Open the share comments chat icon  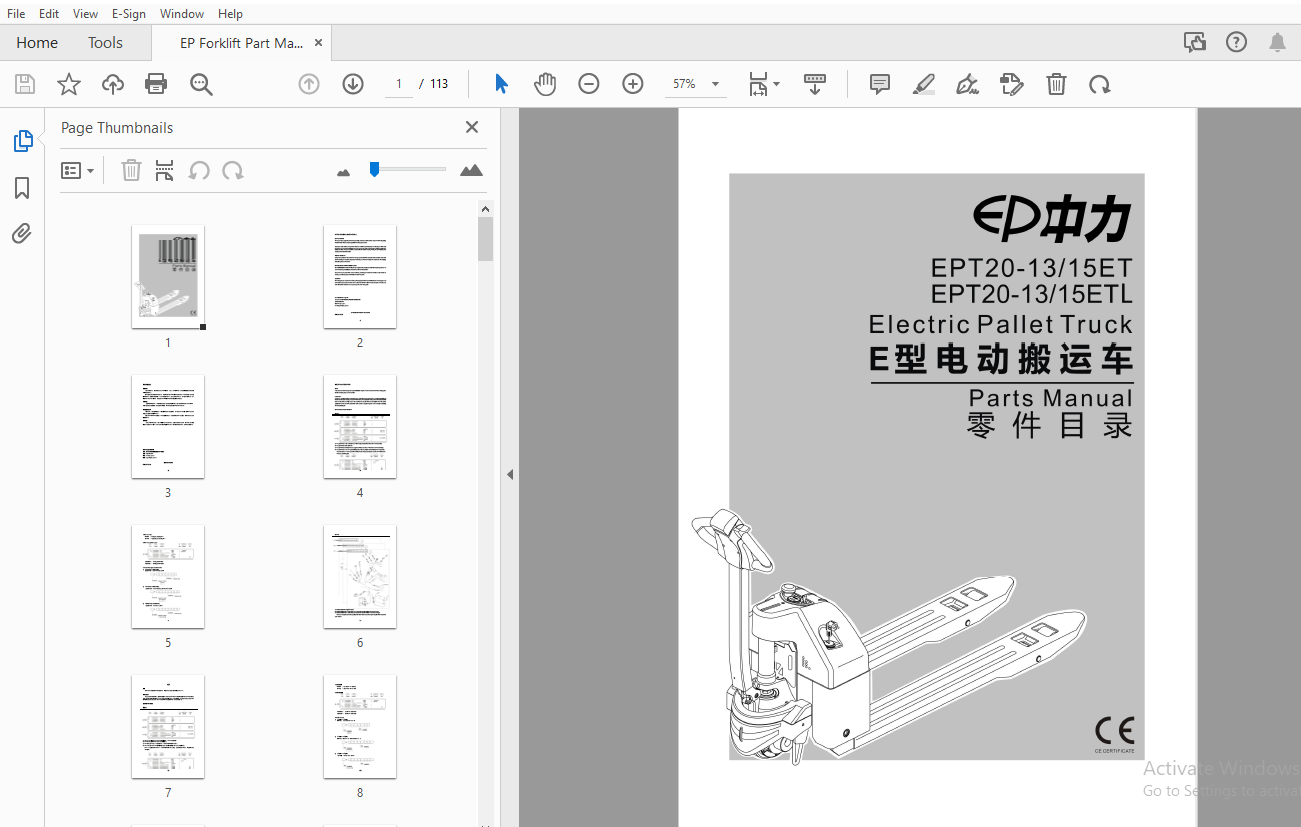(1194, 42)
